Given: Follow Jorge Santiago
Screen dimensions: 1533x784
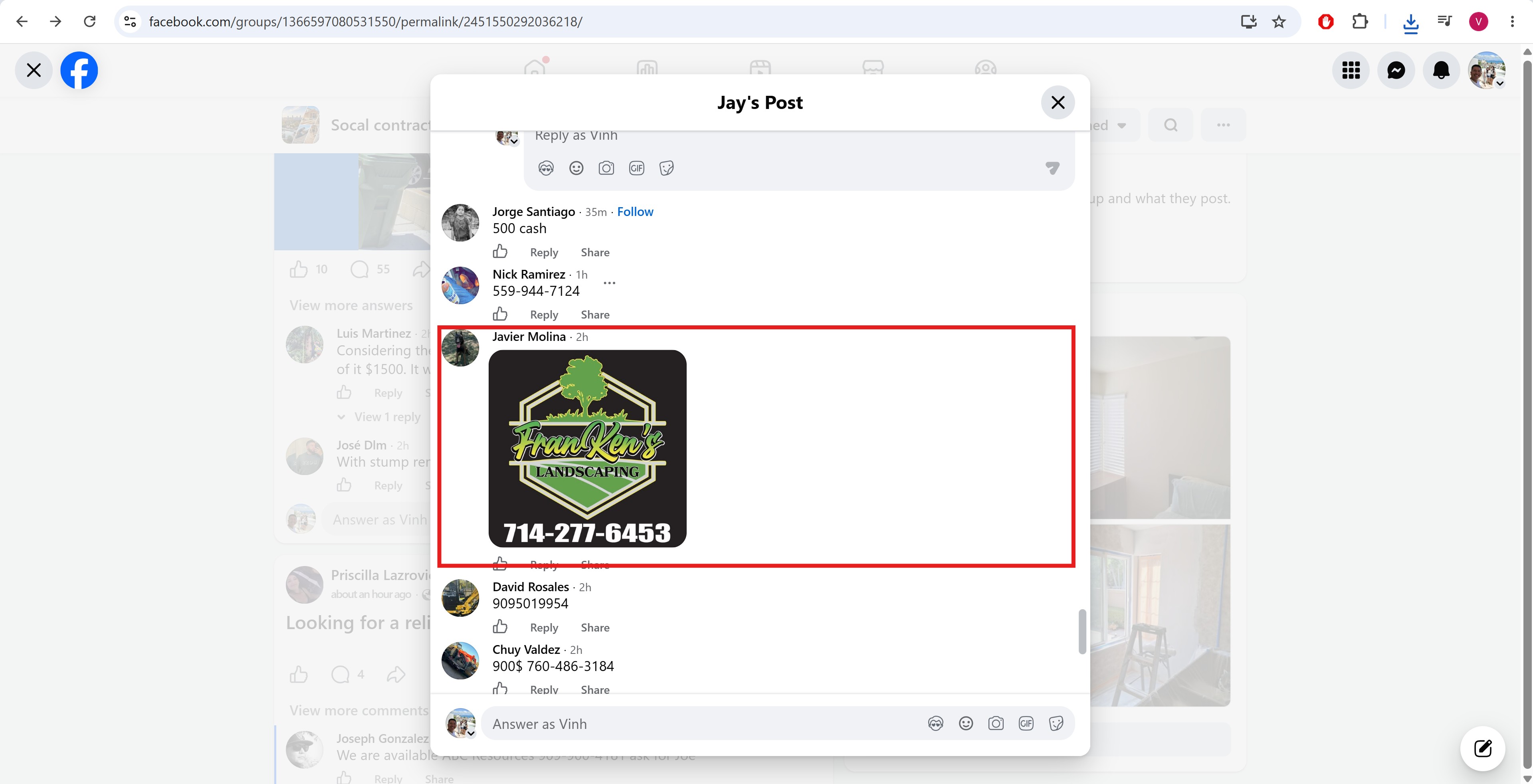Looking at the screenshot, I should coord(635,212).
